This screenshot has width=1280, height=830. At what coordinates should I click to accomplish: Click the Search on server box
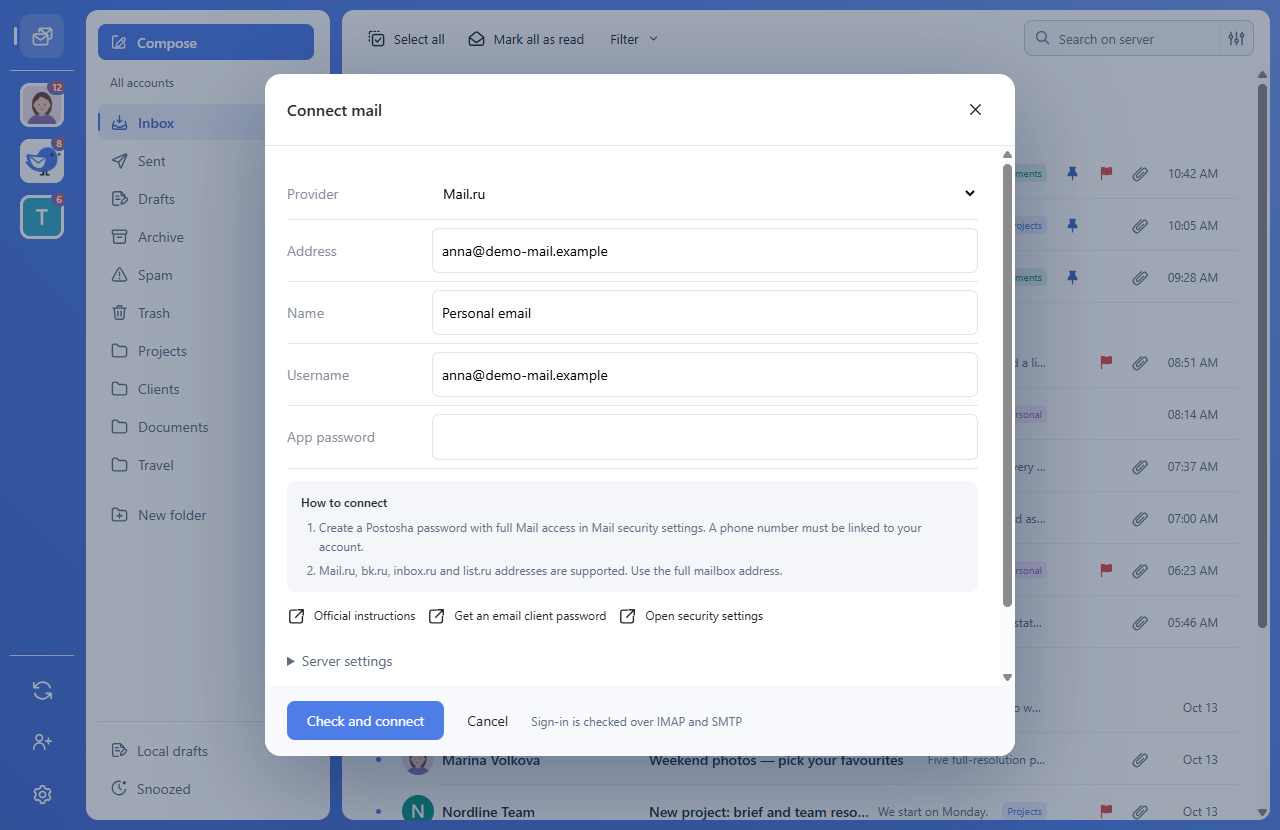click(x=1122, y=39)
